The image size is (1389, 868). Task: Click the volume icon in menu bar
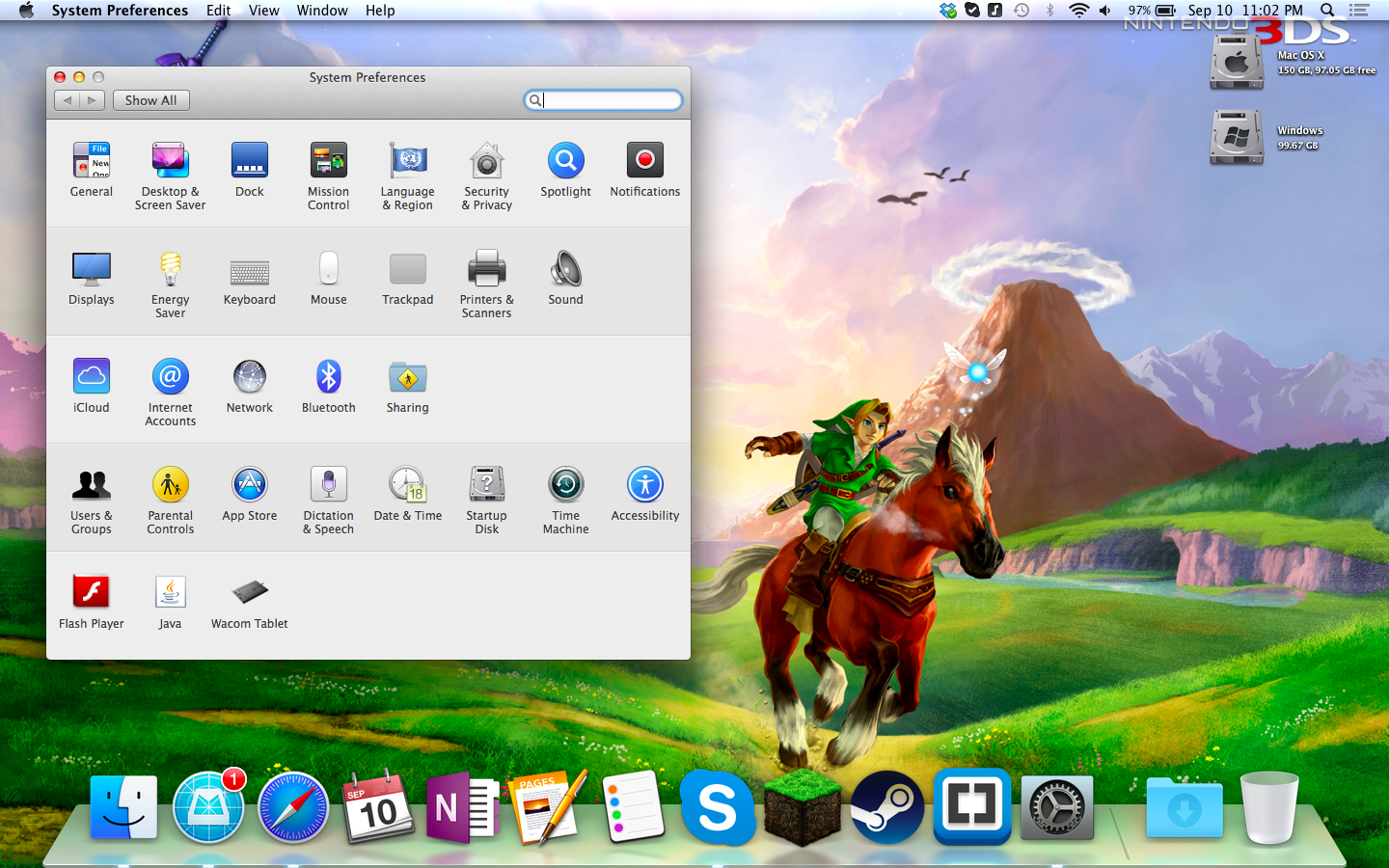[1105, 11]
